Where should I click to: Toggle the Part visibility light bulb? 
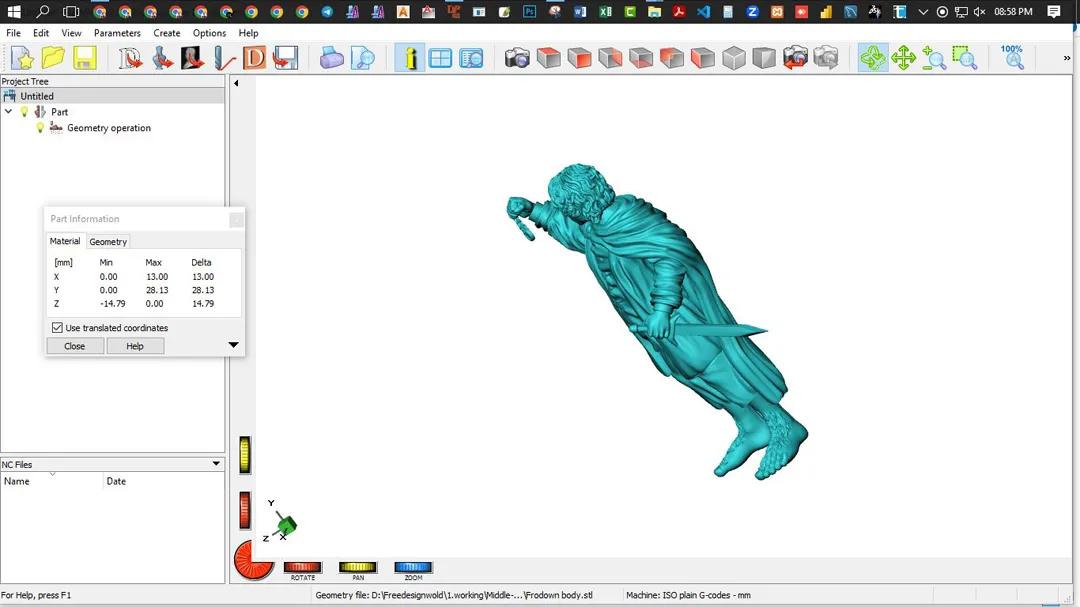tap(25, 112)
